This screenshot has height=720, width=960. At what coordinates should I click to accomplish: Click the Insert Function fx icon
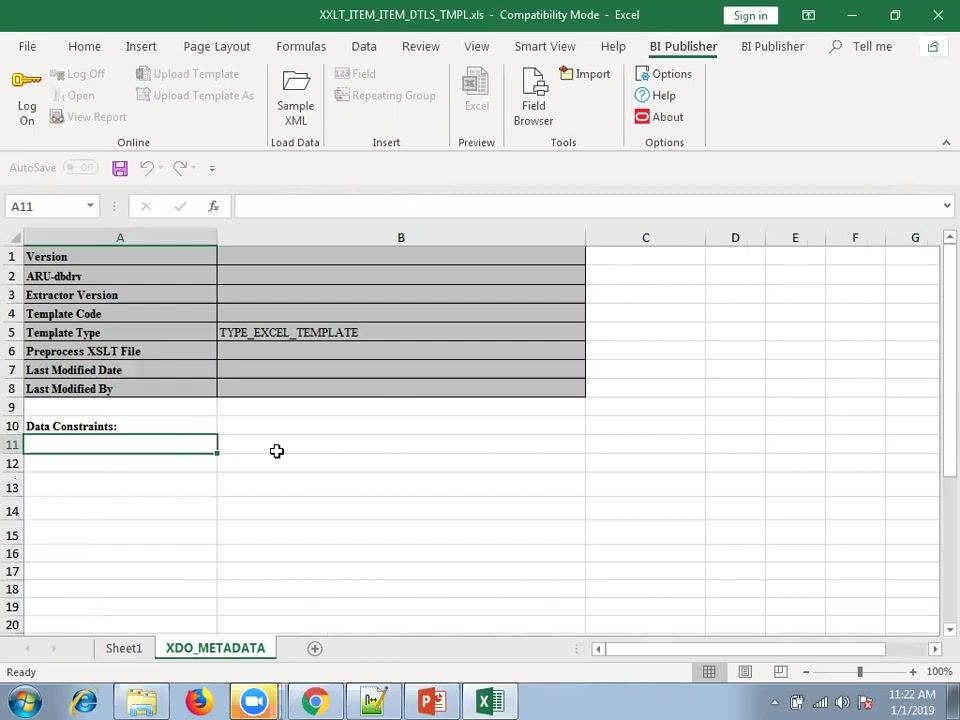pos(214,206)
